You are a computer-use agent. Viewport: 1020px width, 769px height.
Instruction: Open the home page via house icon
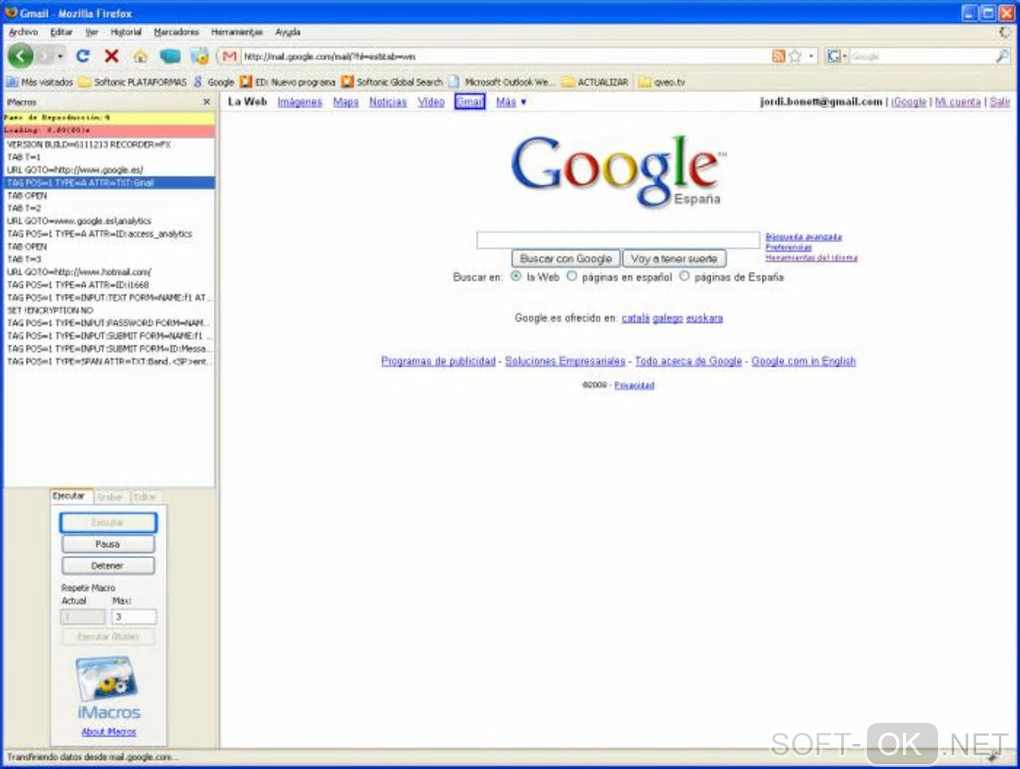click(140, 57)
